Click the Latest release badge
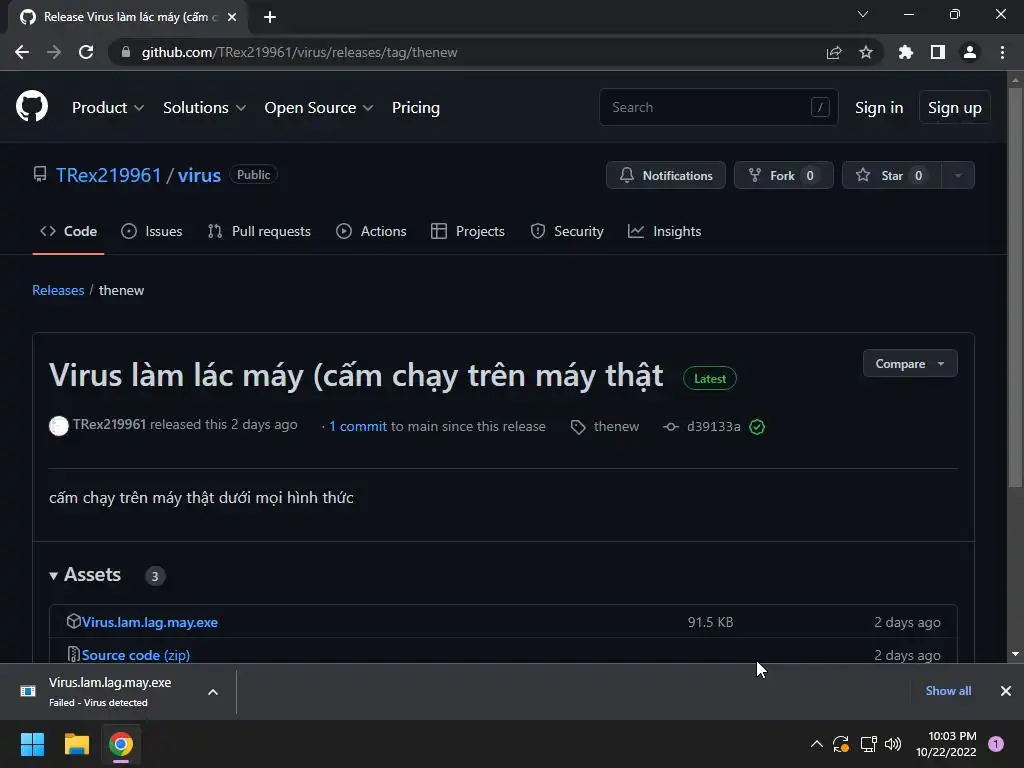Image resolution: width=1024 pixels, height=768 pixels. coord(710,379)
